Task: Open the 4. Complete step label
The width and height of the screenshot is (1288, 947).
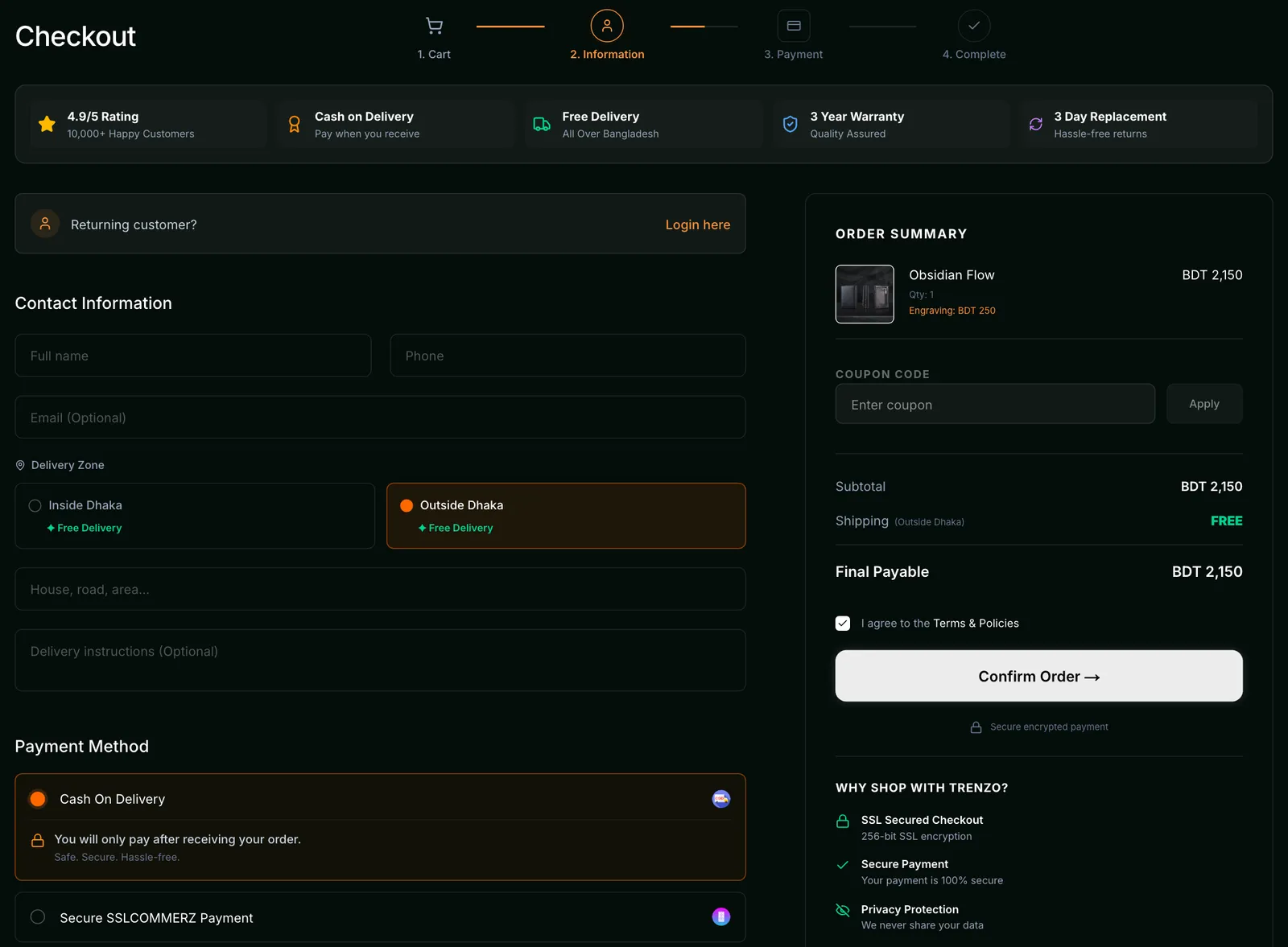Action: pyautogui.click(x=974, y=54)
